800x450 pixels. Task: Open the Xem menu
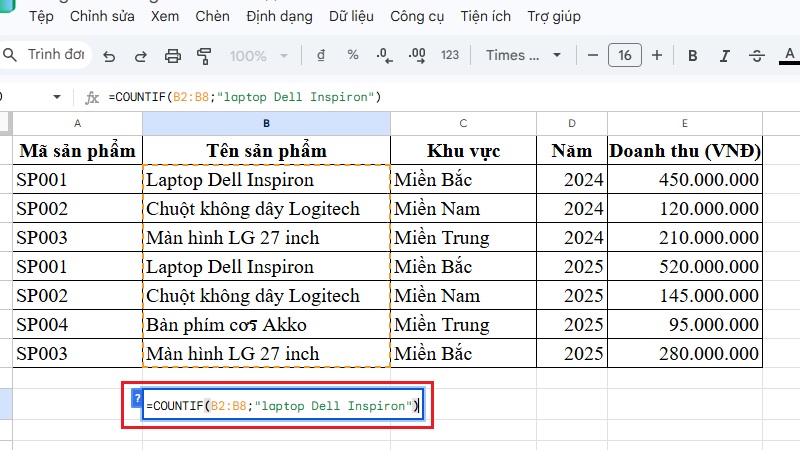(x=165, y=16)
